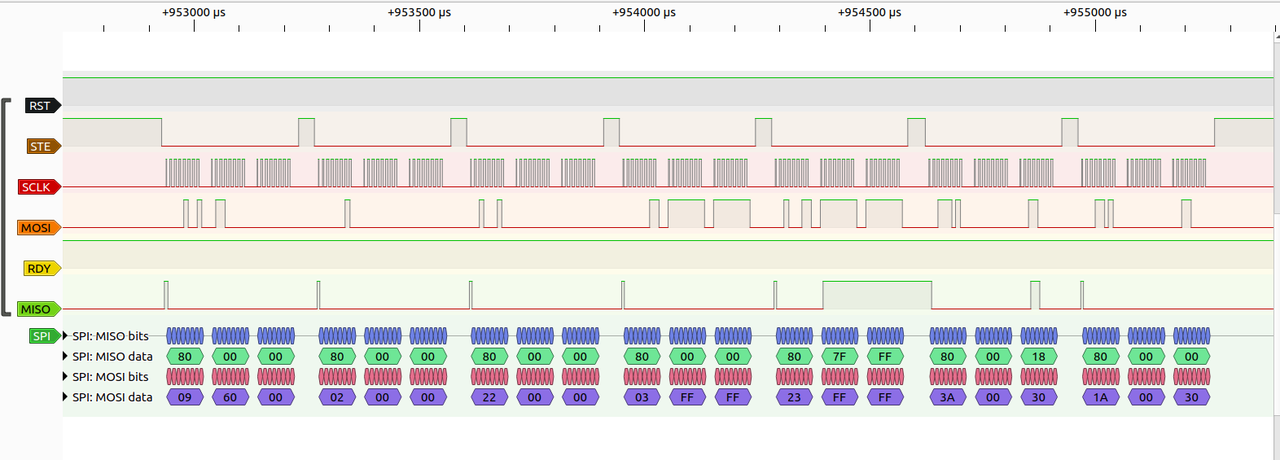Click the yellow RDY channel label
Screen dimensions: 1280x460
pos(41,269)
